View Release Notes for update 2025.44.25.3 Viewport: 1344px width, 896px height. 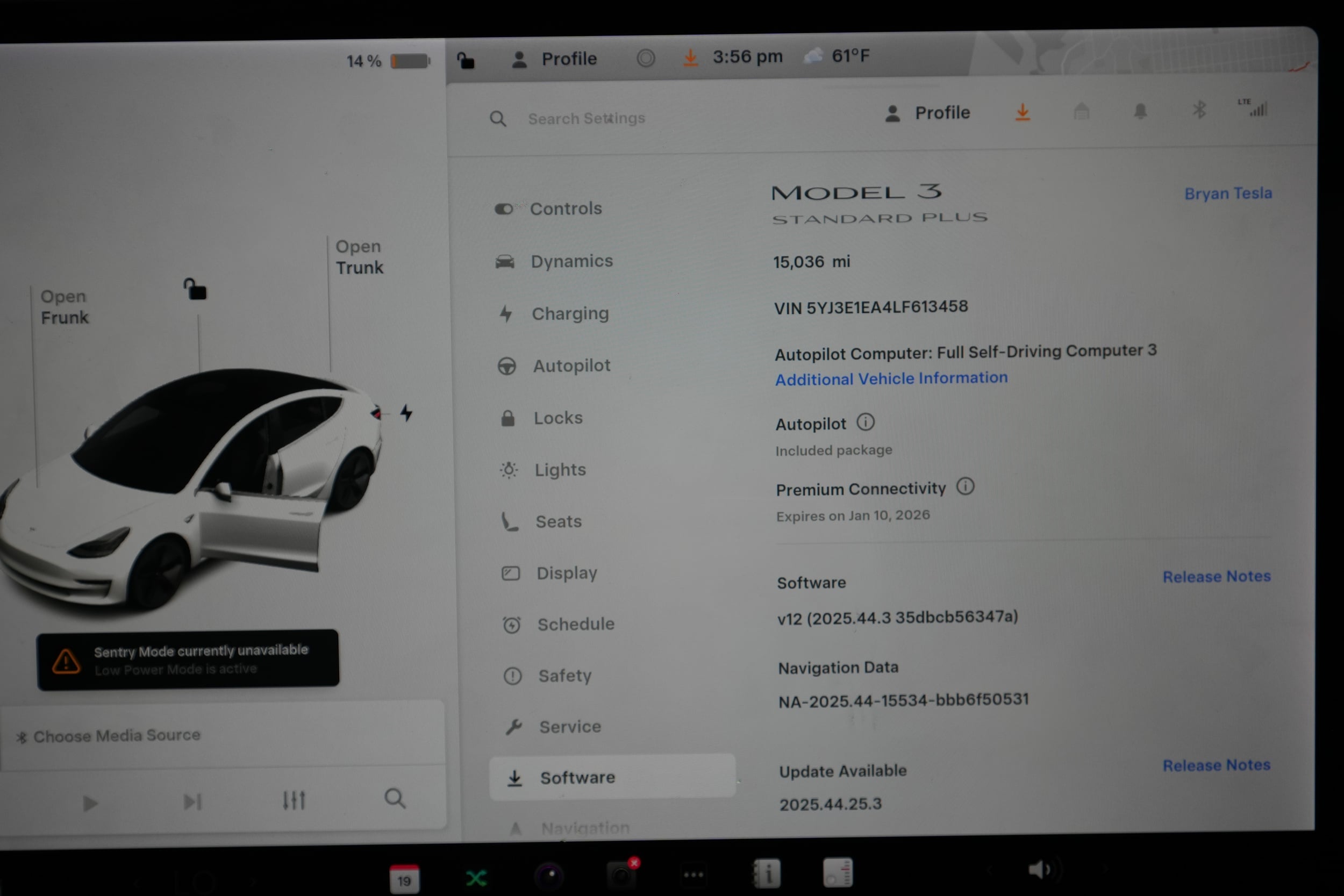coord(1216,765)
